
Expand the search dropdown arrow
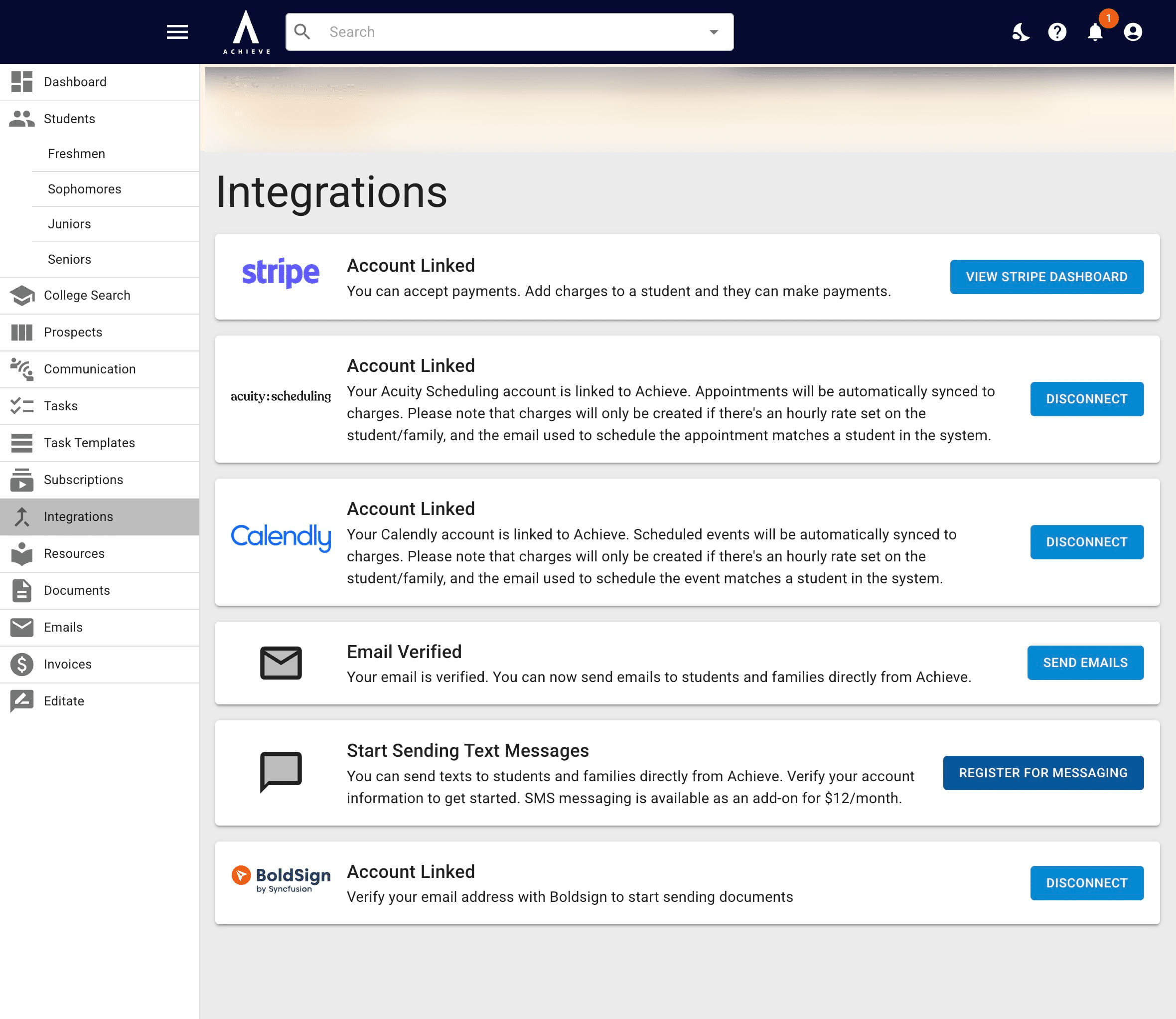[x=714, y=32]
